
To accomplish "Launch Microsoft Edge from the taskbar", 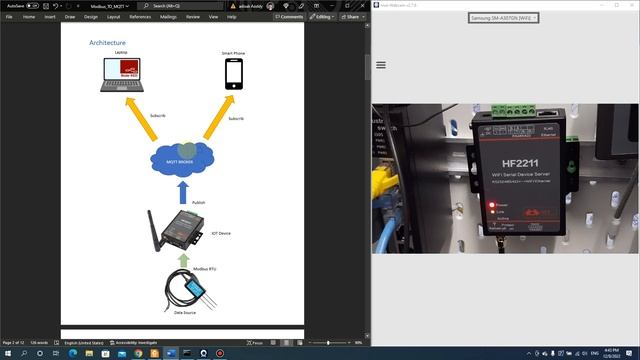I will pos(73,353).
